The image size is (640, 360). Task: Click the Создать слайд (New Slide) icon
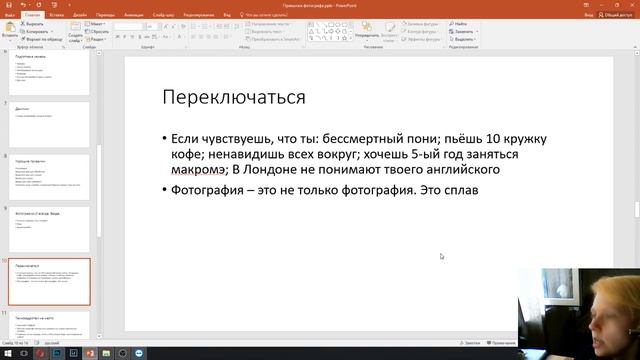click(x=75, y=27)
